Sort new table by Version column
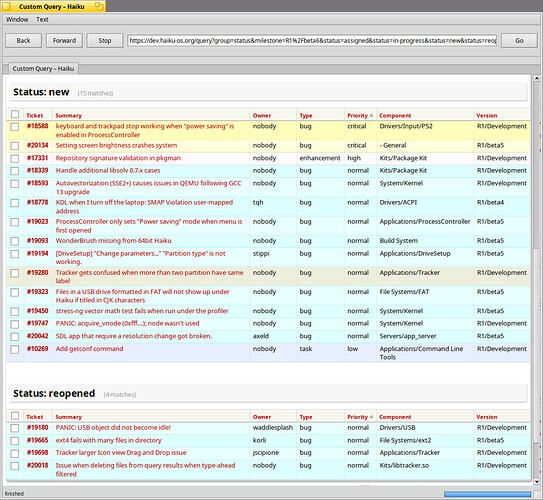This screenshot has width=543, height=500. 487,116
